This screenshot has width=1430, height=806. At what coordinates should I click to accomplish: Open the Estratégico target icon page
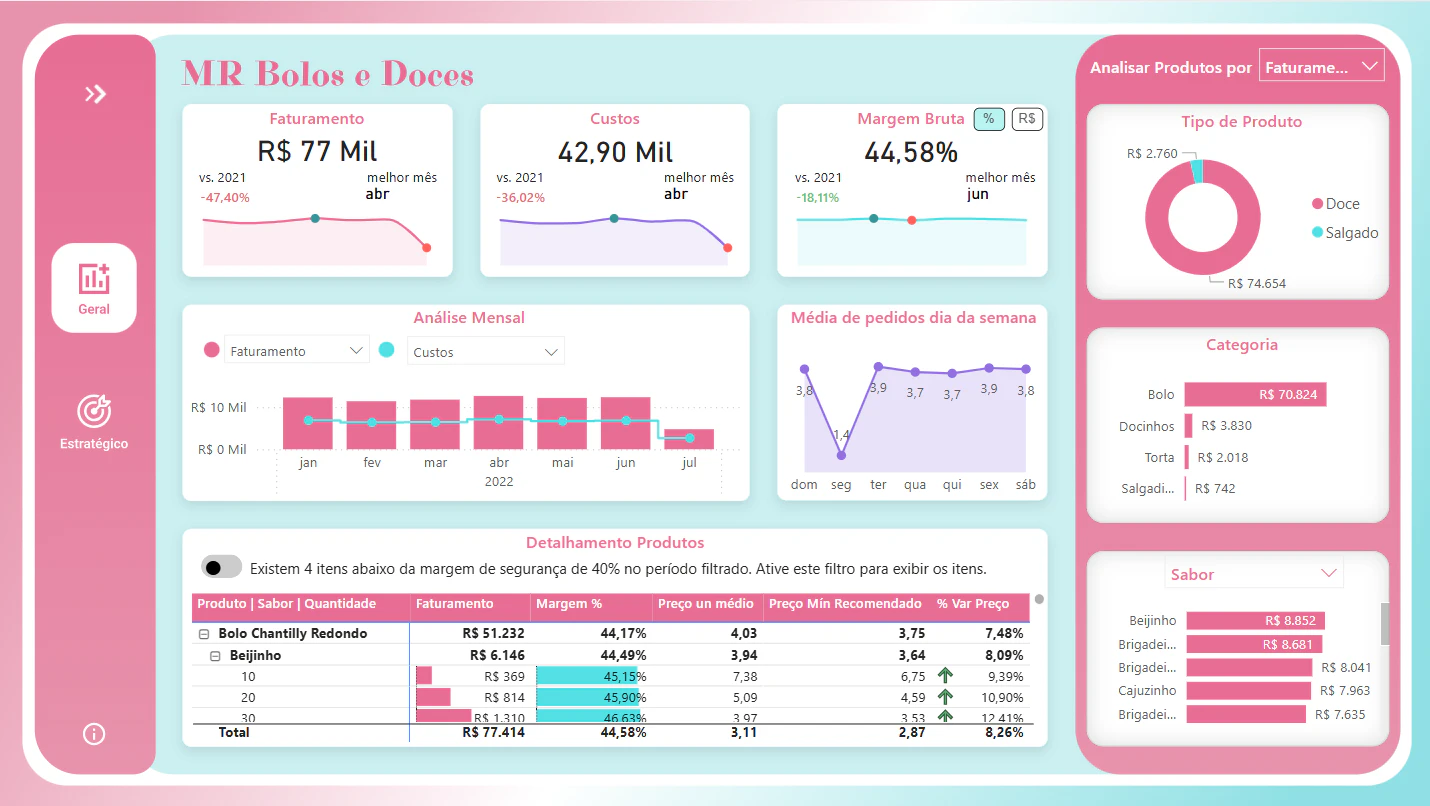tap(94, 421)
